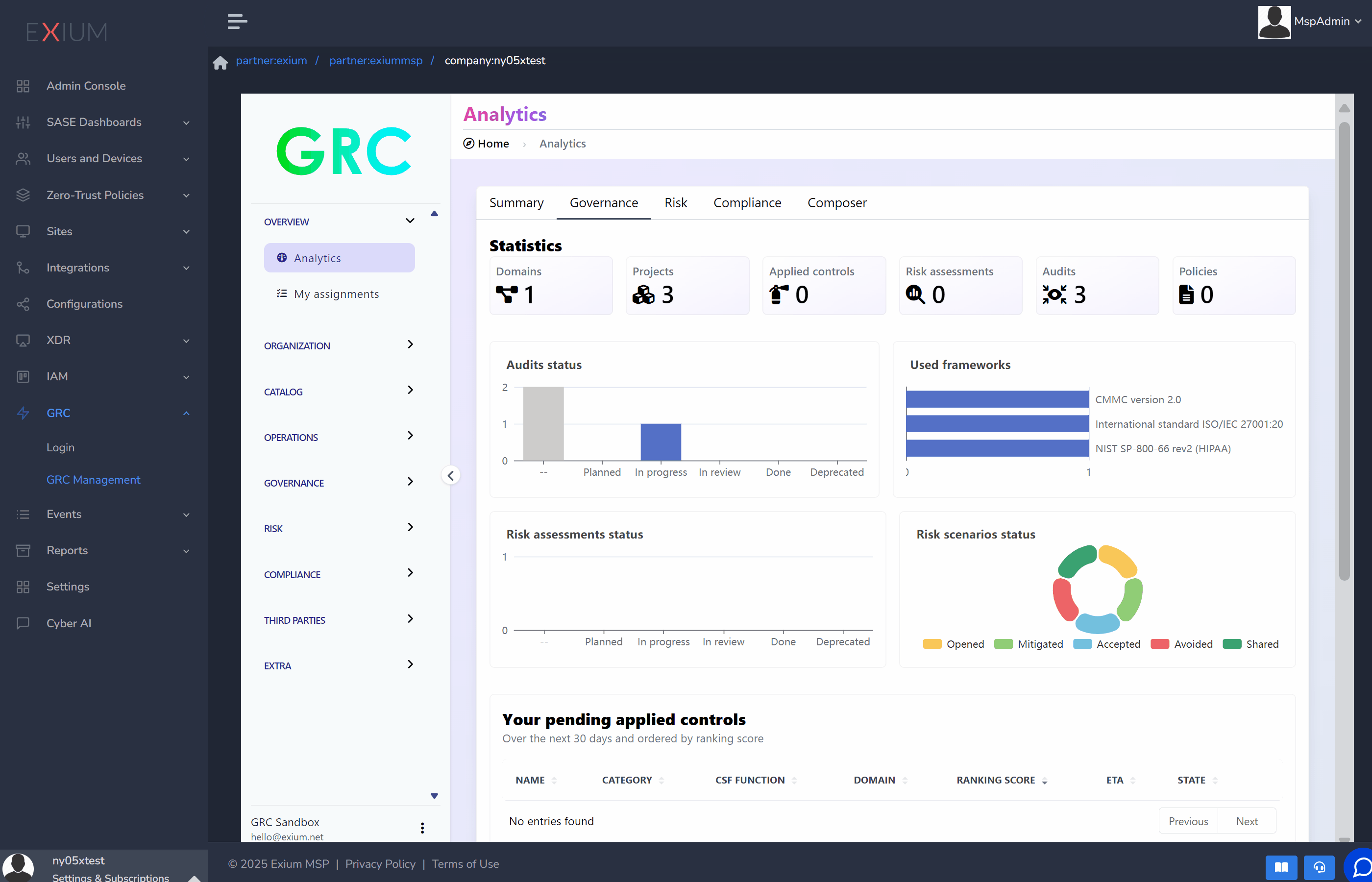Click the Next pagination button
The height and width of the screenshot is (882, 1372).
(1246, 821)
